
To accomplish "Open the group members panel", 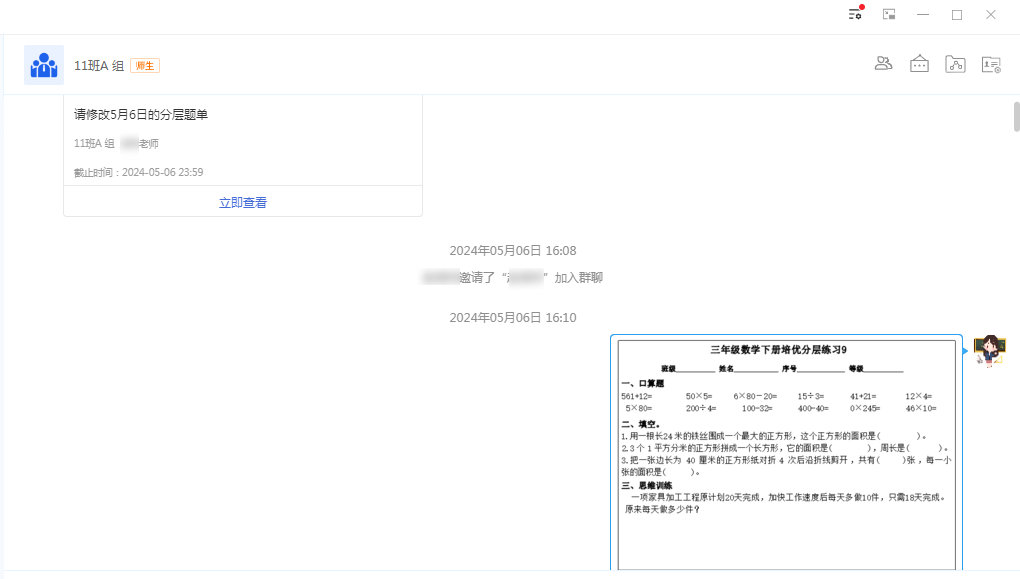I will coord(883,62).
